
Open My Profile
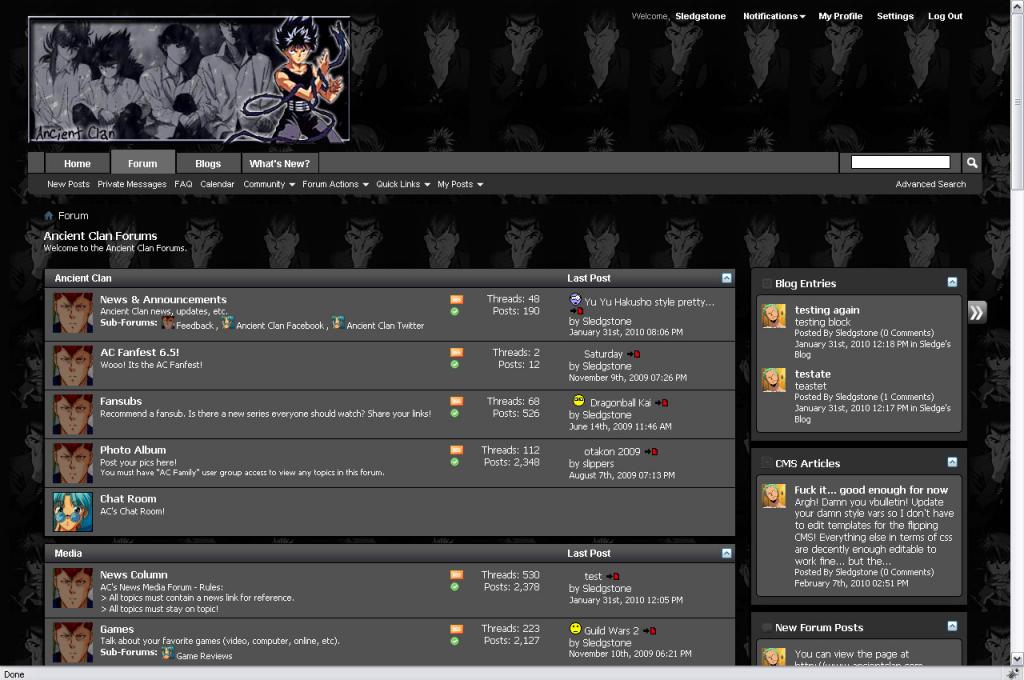click(840, 16)
